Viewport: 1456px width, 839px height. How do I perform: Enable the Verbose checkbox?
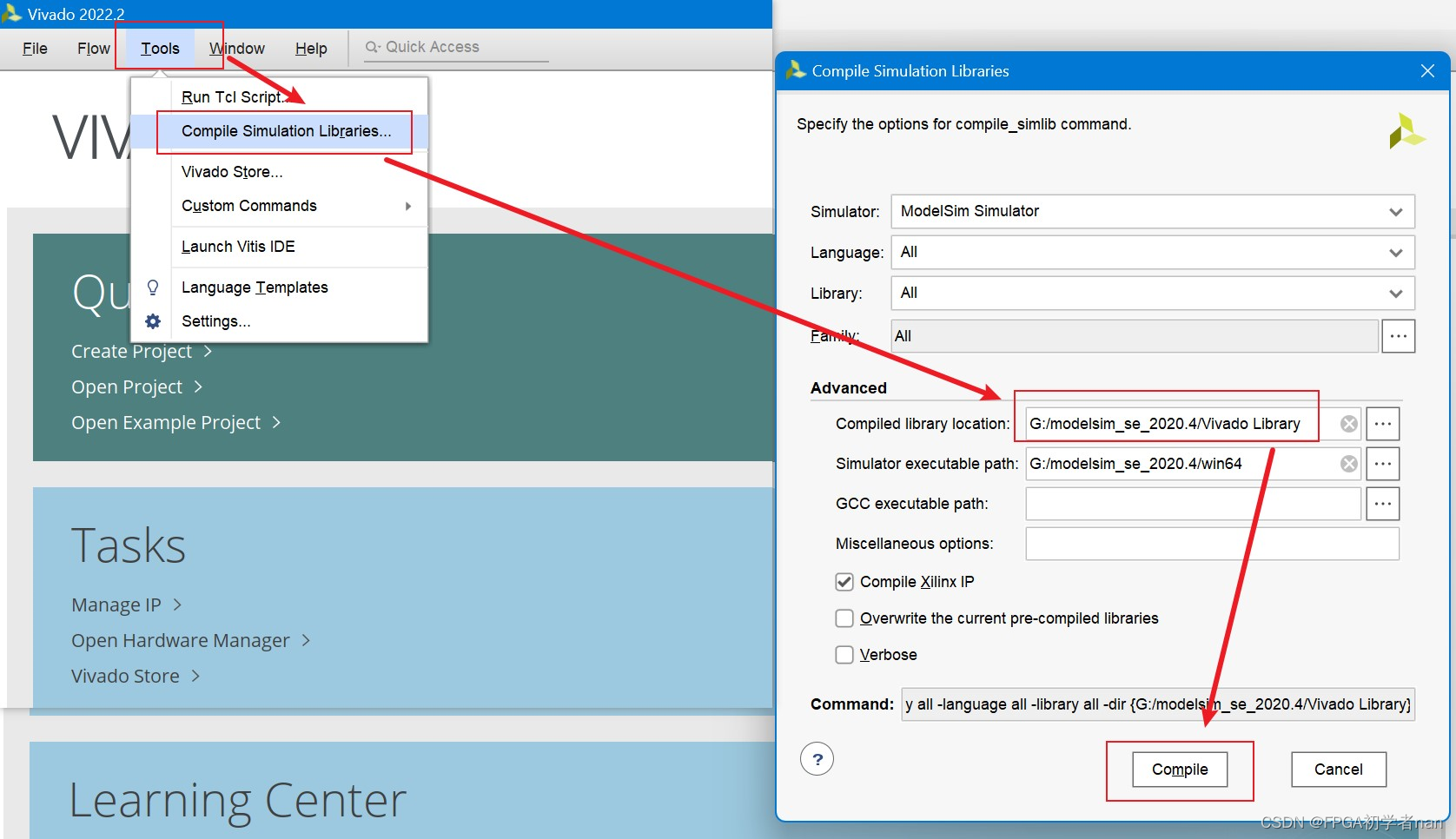point(844,655)
